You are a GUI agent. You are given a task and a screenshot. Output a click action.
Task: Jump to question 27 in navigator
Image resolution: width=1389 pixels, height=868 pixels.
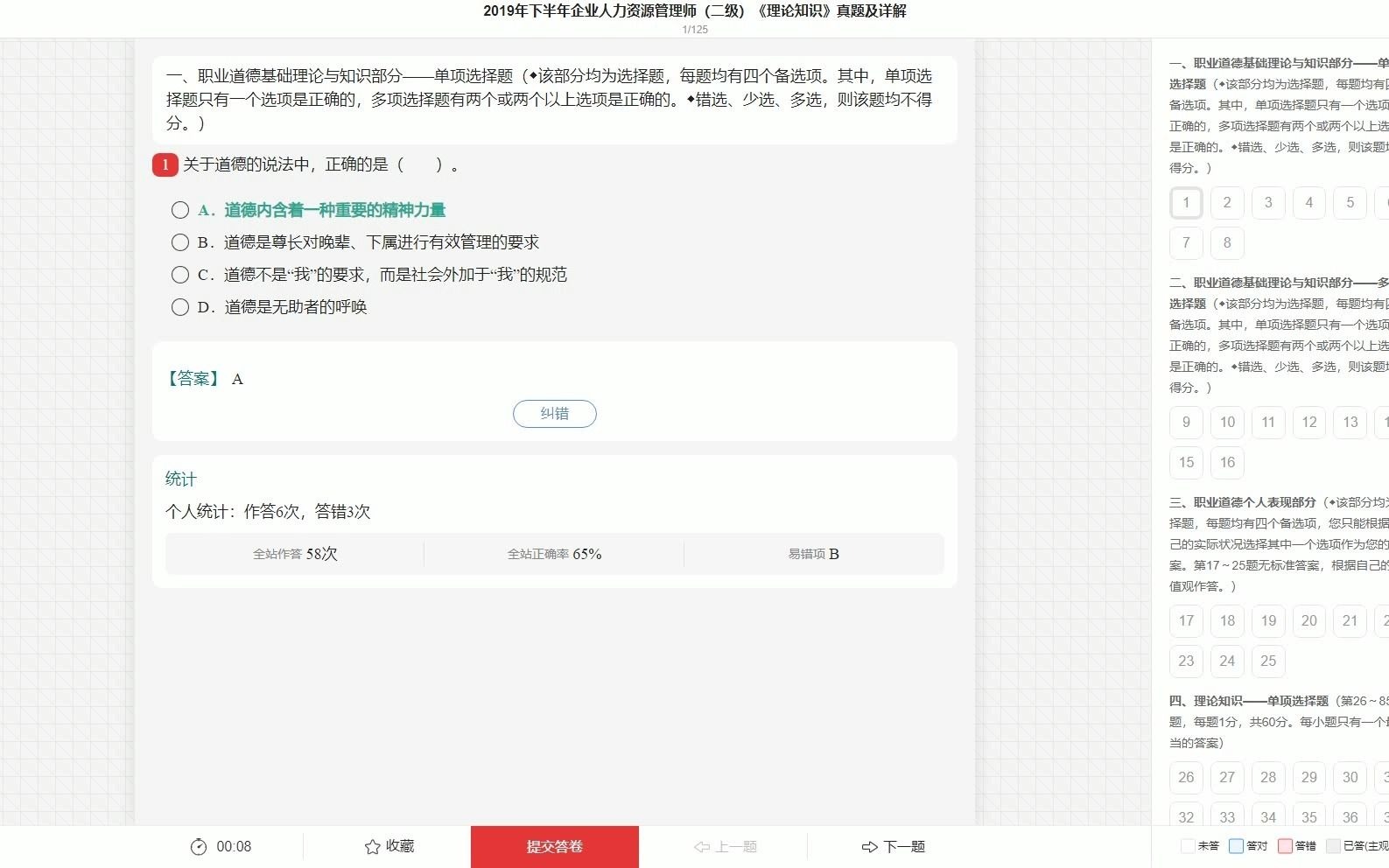[x=1227, y=778]
